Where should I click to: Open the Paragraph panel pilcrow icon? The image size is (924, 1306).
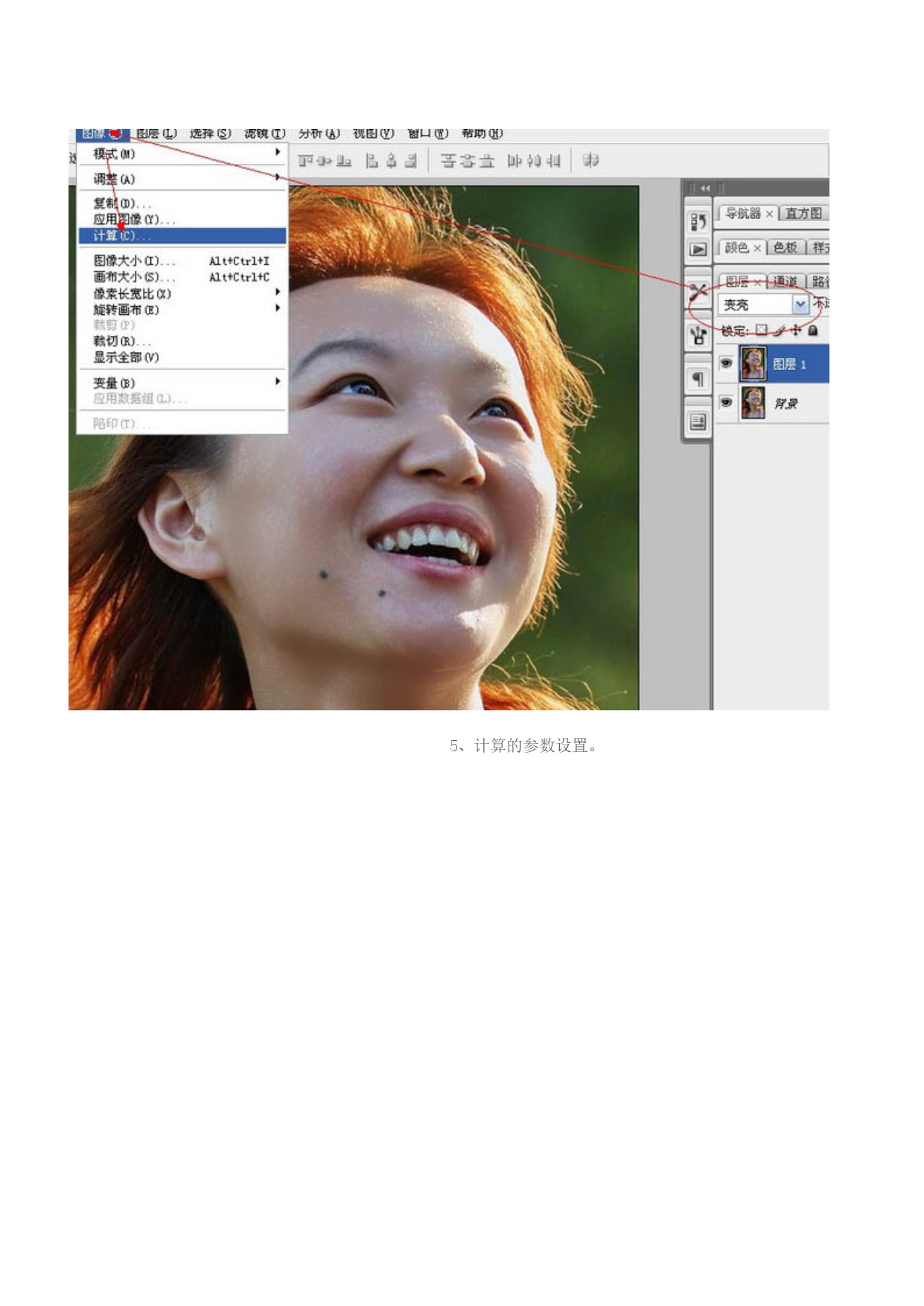click(x=698, y=380)
